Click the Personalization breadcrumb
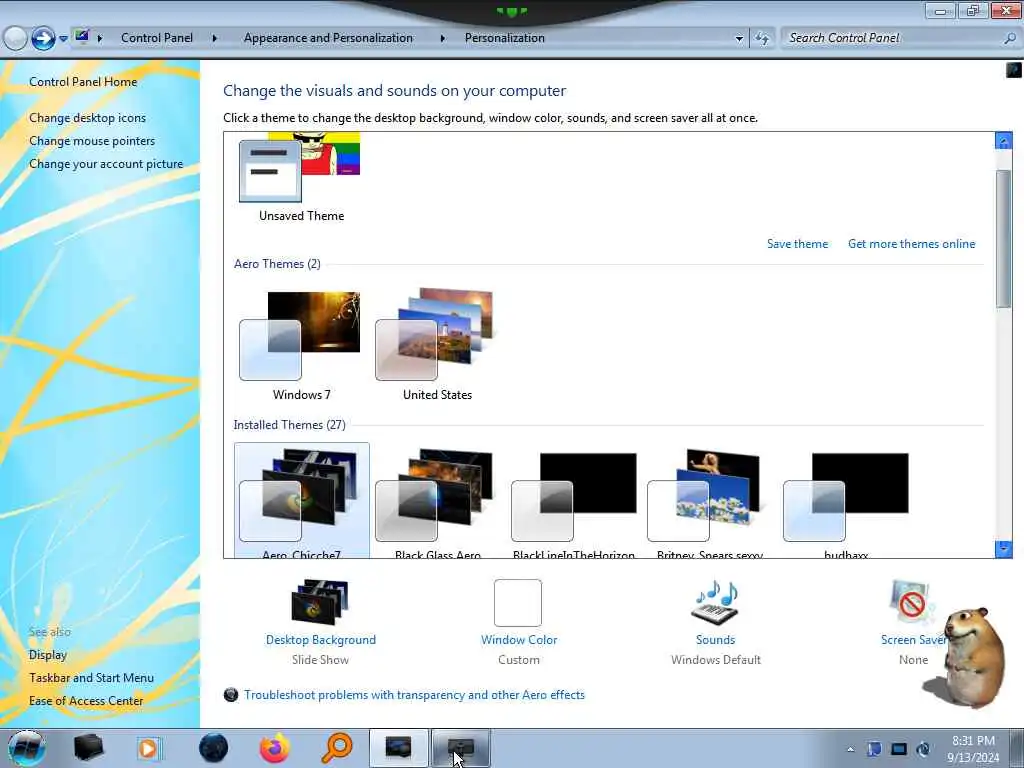 click(x=504, y=38)
